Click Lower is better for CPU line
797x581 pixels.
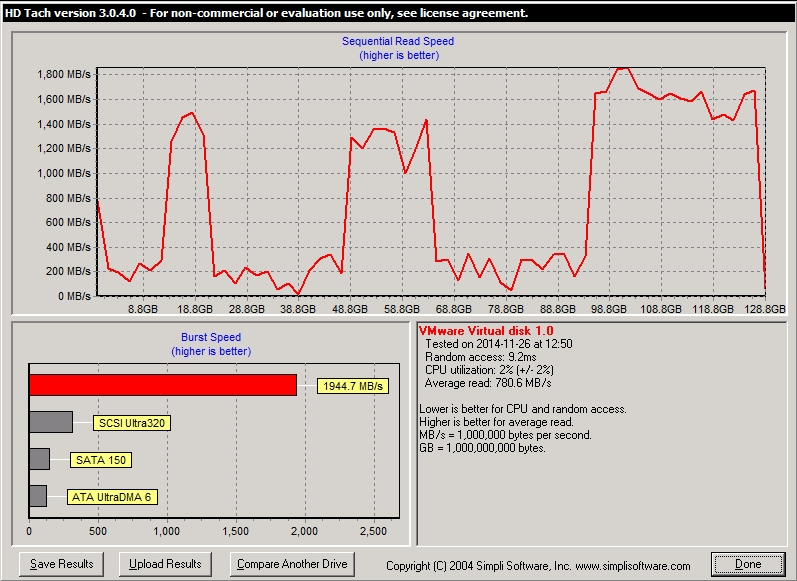[x=523, y=409]
